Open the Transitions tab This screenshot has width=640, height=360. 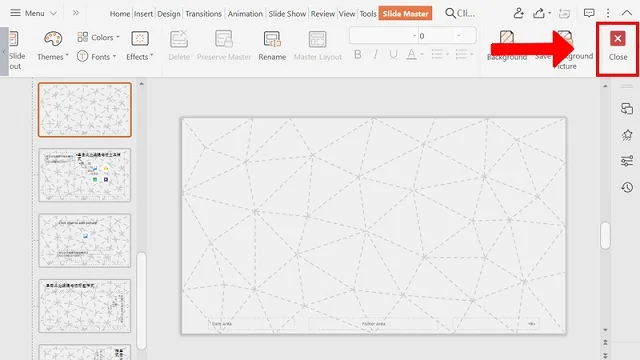click(203, 14)
